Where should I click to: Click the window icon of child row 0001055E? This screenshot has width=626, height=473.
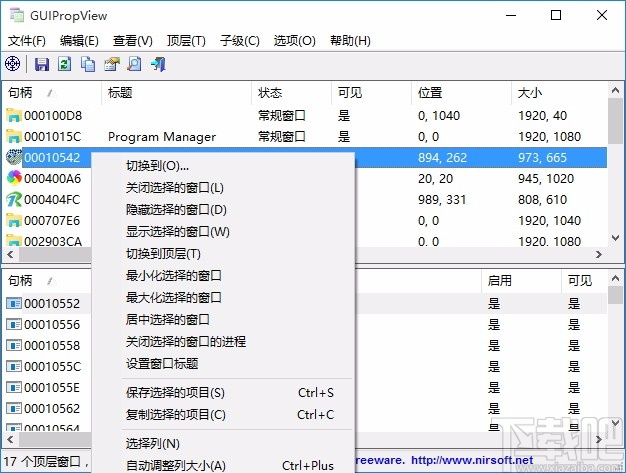coord(14,387)
